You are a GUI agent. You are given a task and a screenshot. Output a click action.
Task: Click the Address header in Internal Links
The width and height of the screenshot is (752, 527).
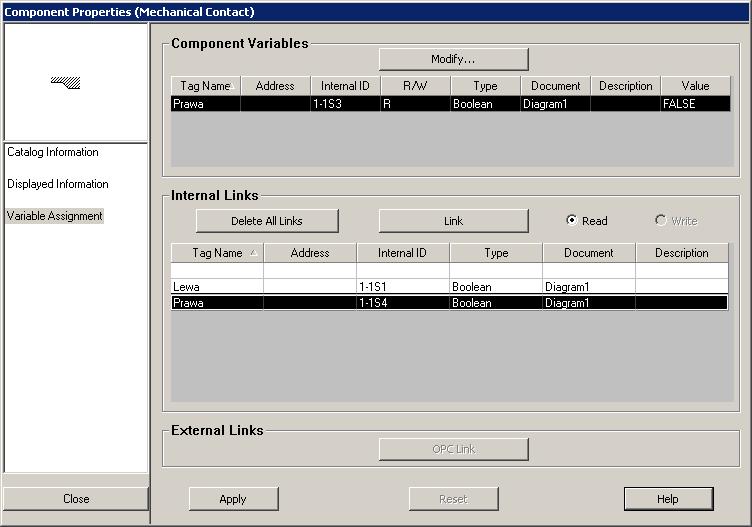(x=310, y=253)
